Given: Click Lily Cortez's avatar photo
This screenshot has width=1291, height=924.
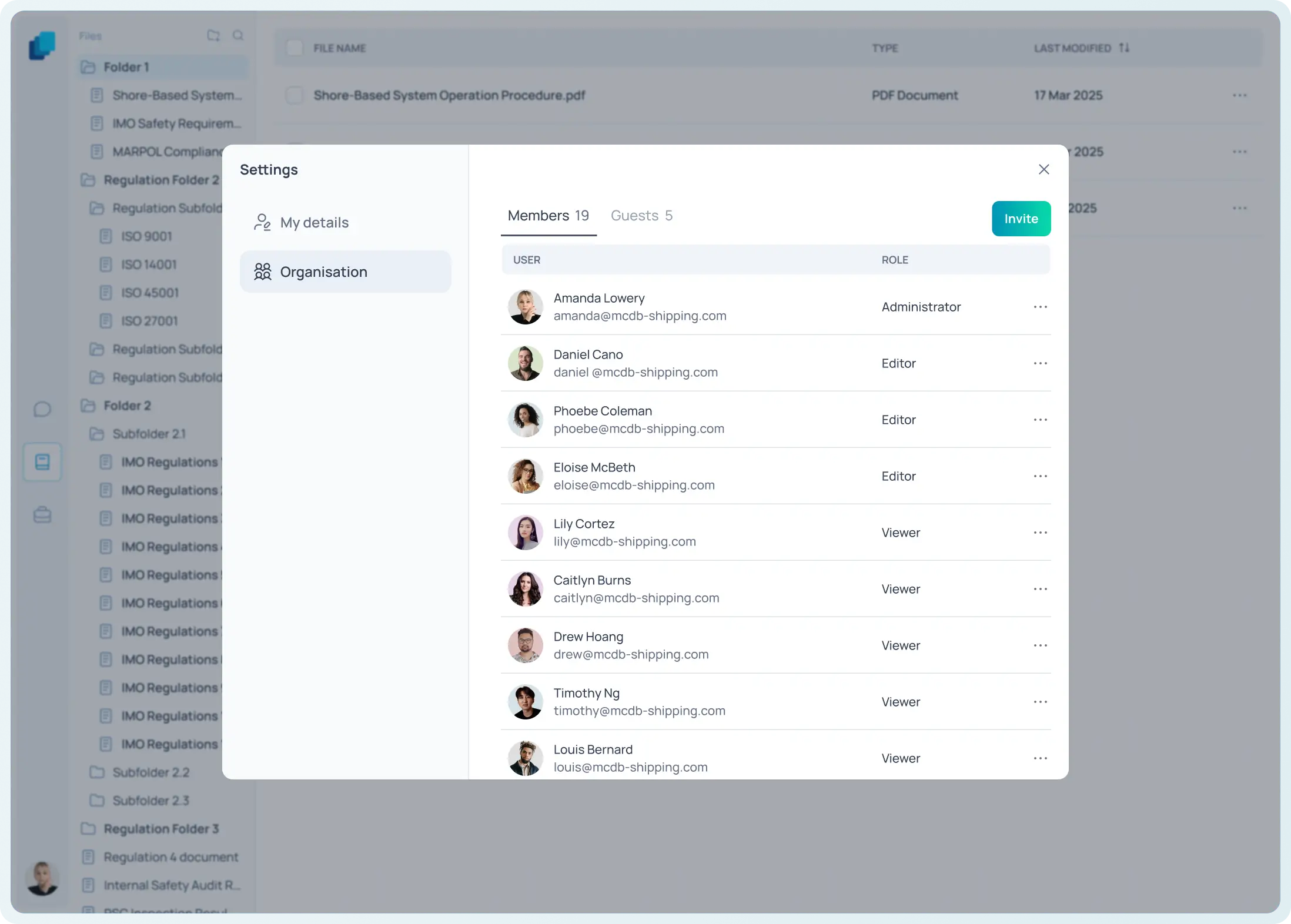Looking at the screenshot, I should [525, 533].
